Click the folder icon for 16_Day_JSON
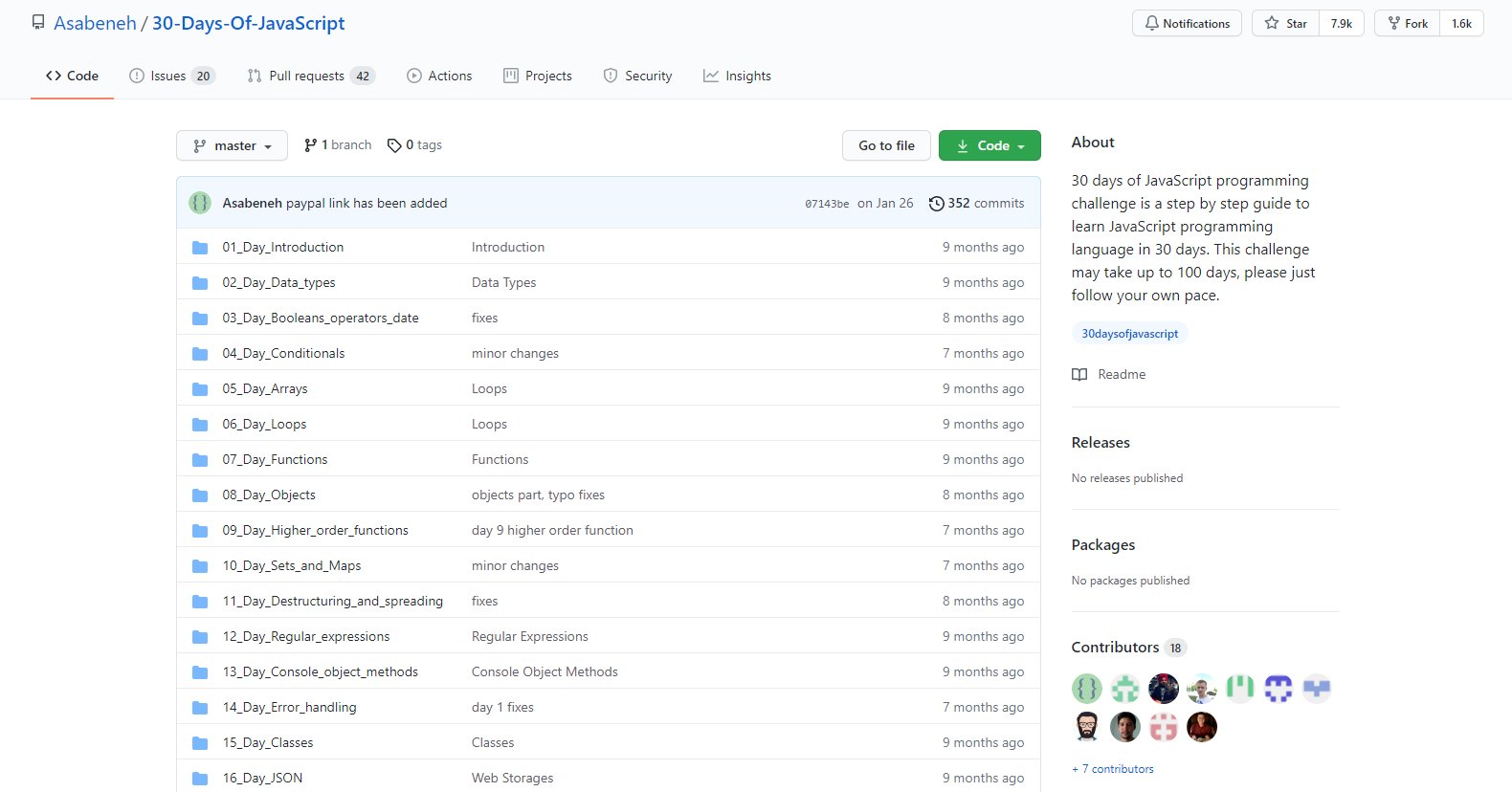The height and width of the screenshot is (792, 1512). (200, 779)
